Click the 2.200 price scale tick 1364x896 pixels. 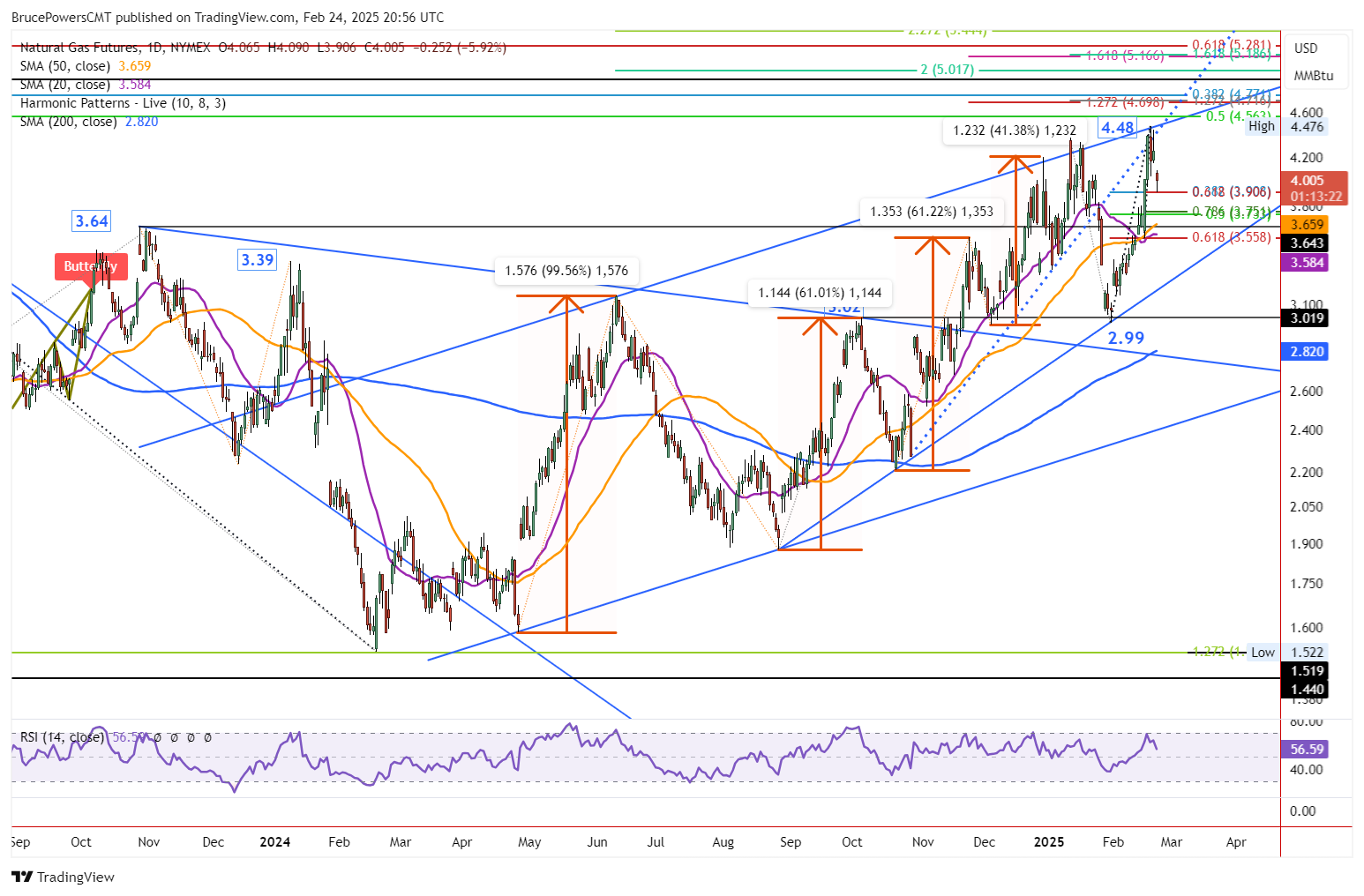[x=1307, y=473]
